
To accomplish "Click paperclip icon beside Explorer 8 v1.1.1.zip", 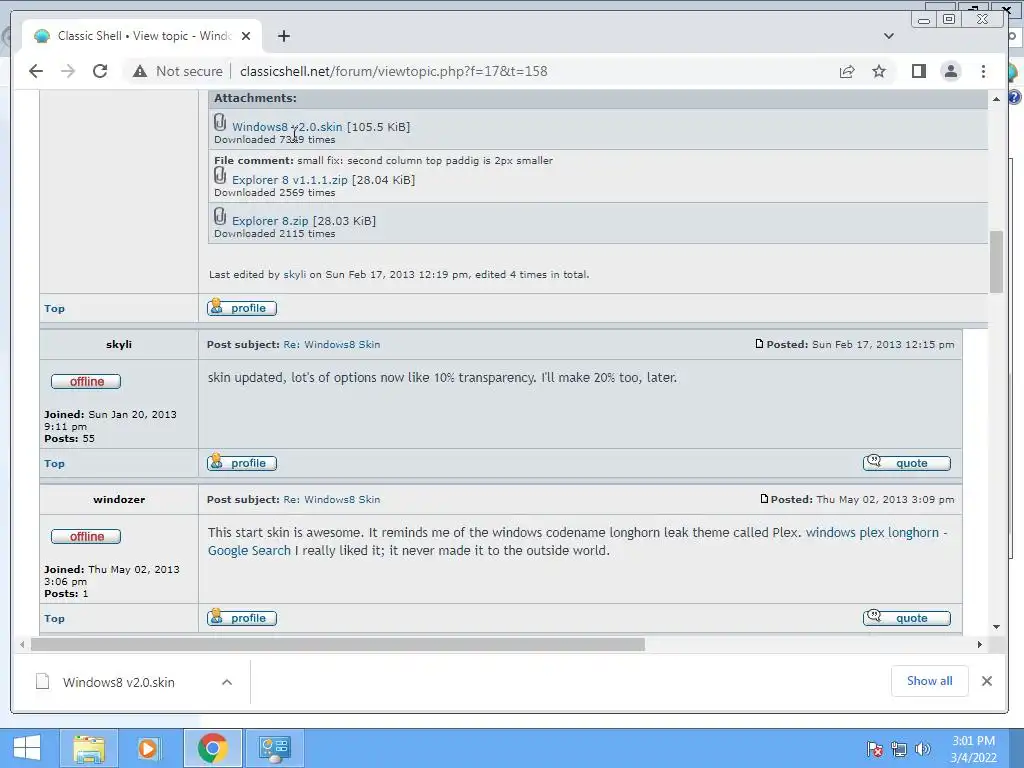I will tap(220, 176).
